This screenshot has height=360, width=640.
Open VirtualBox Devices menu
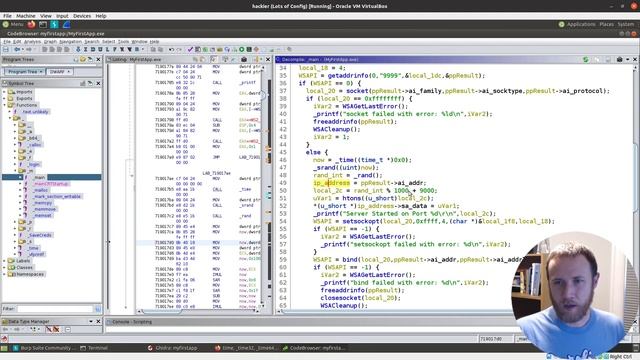click(x=82, y=16)
